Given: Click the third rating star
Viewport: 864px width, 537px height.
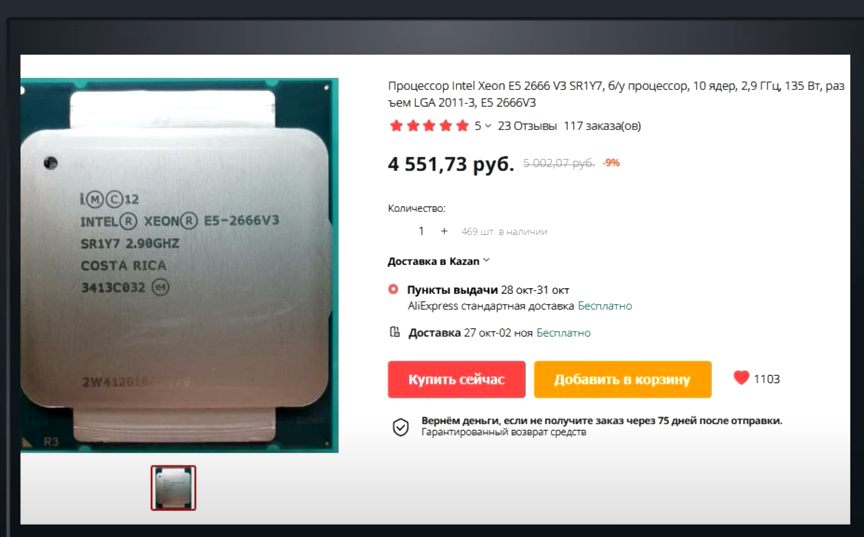Looking at the screenshot, I should click(x=429, y=126).
